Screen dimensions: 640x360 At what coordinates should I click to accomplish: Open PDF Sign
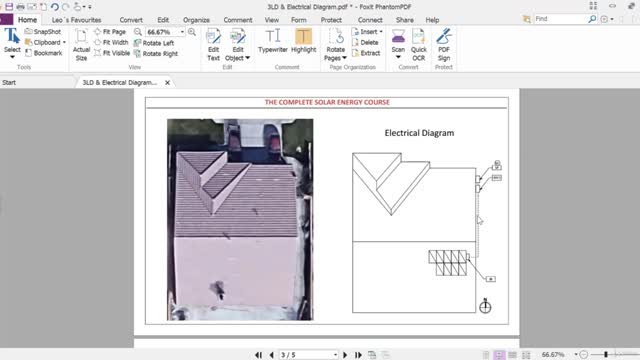pyautogui.click(x=444, y=45)
